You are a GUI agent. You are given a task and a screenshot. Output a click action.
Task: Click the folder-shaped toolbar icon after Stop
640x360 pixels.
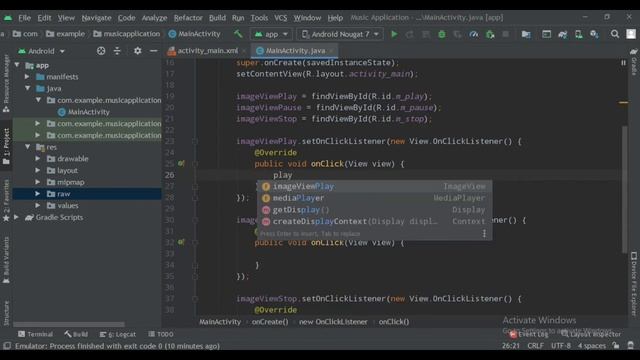[526, 34]
